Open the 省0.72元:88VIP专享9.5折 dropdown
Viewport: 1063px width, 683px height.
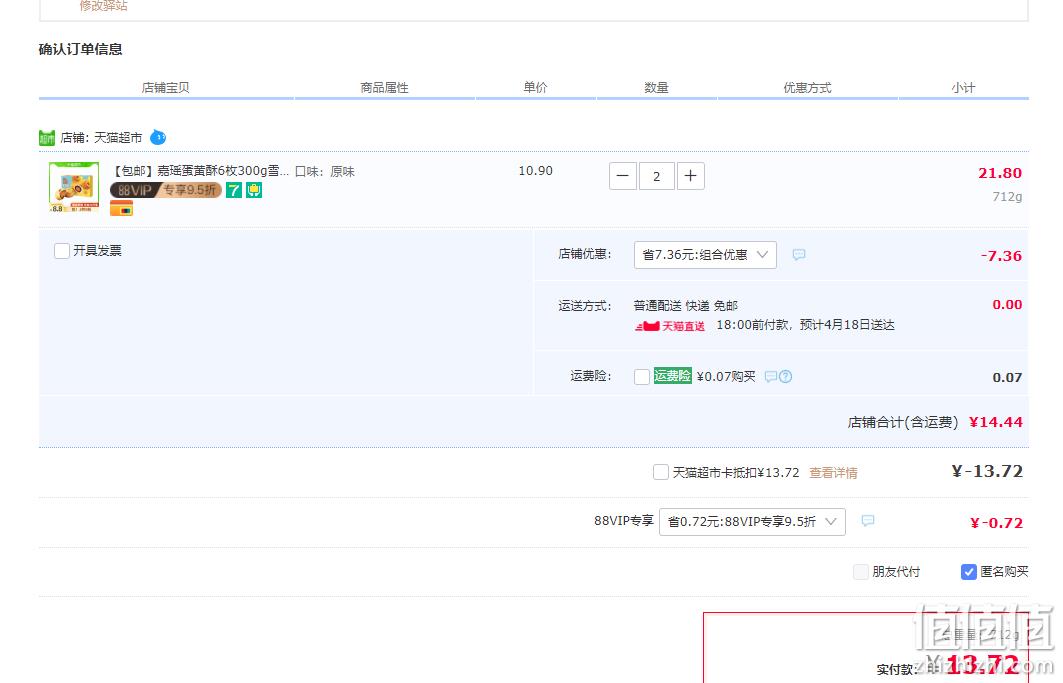(753, 522)
